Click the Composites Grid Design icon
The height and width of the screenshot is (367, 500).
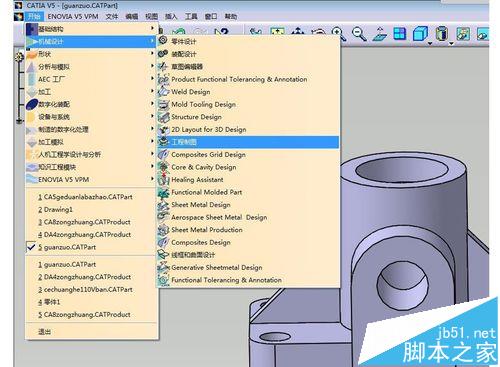coord(163,154)
